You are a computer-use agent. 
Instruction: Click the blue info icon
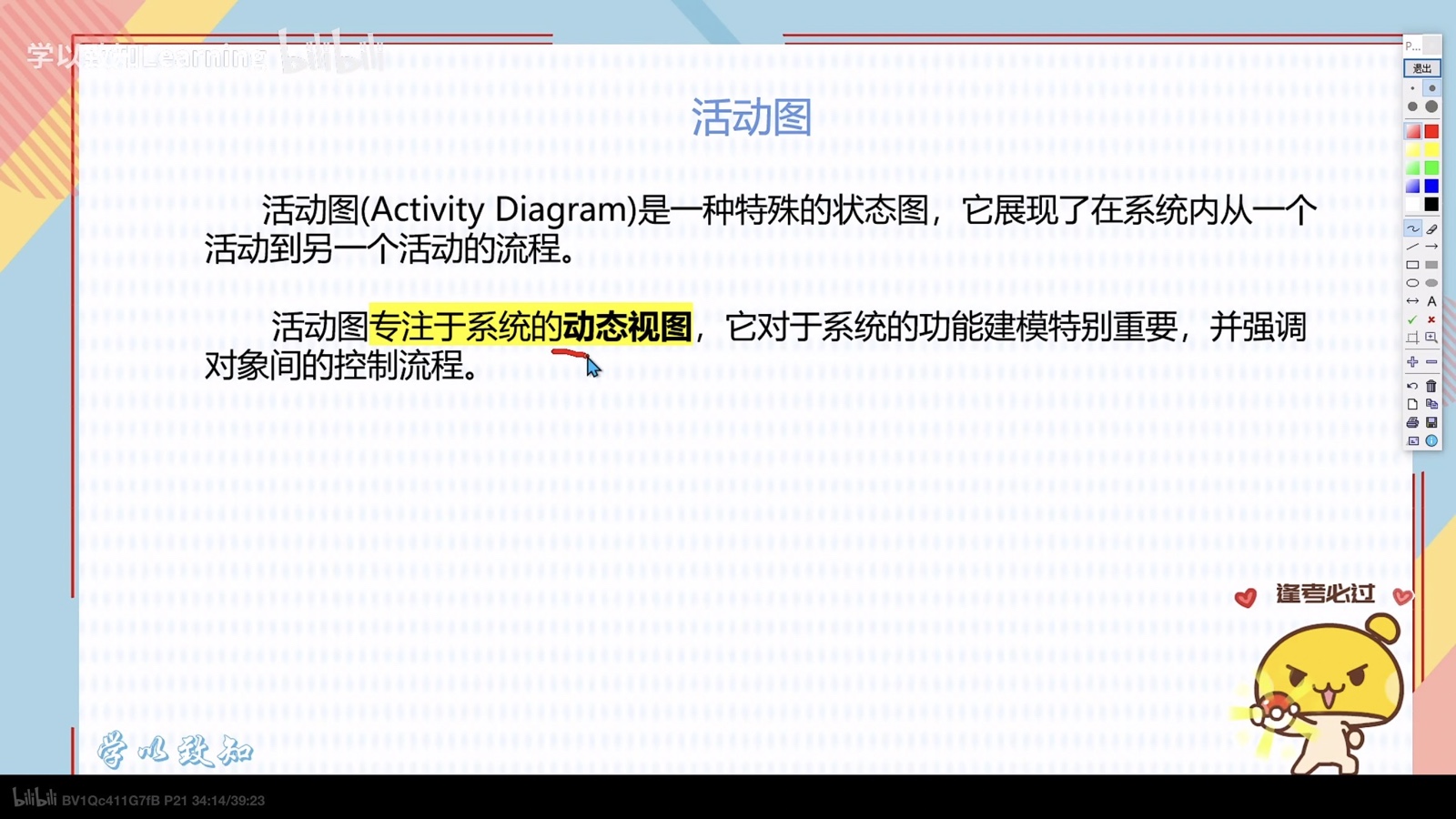[1431, 440]
